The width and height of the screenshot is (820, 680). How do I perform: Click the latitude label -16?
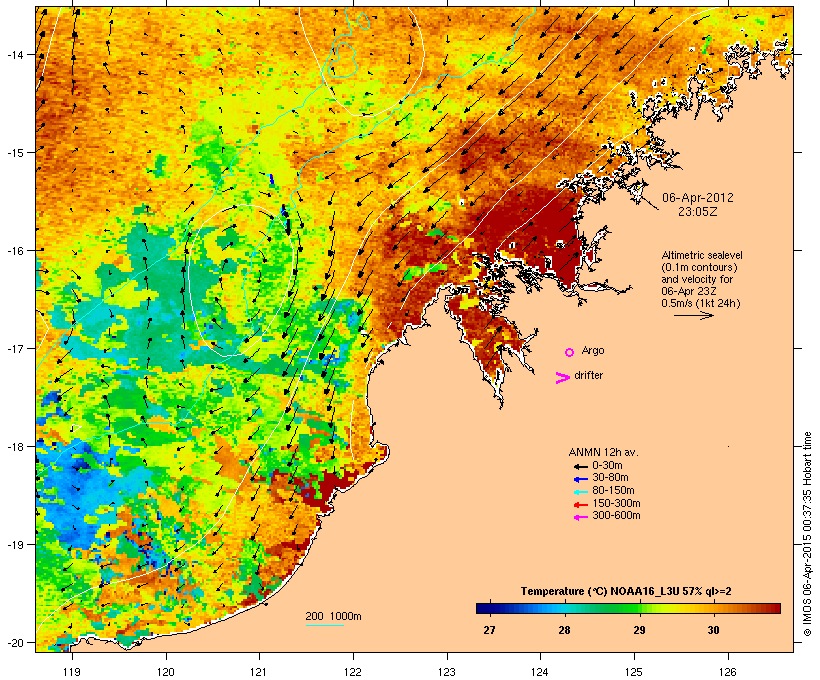coord(14,251)
